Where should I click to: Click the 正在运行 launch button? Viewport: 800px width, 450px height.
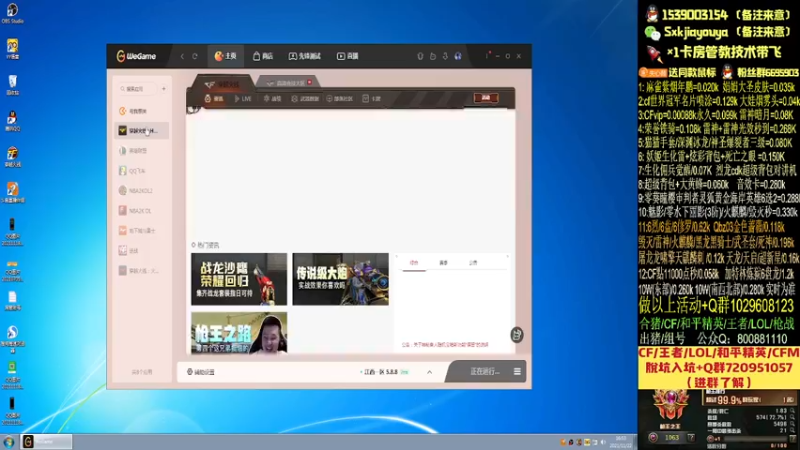pos(485,371)
